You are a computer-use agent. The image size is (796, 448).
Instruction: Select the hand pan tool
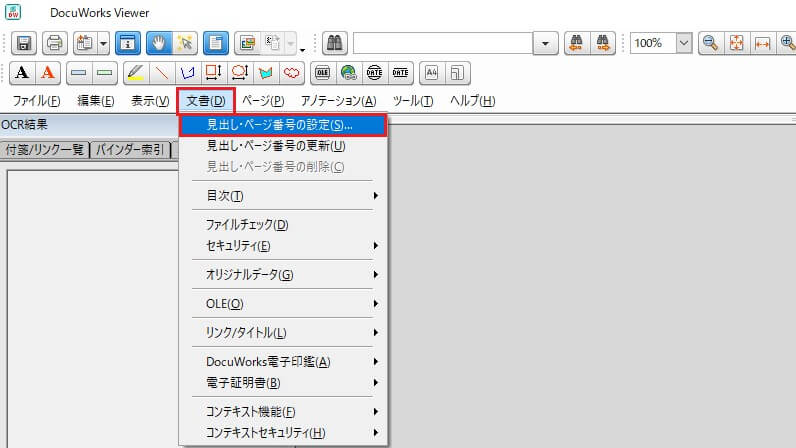click(x=159, y=43)
